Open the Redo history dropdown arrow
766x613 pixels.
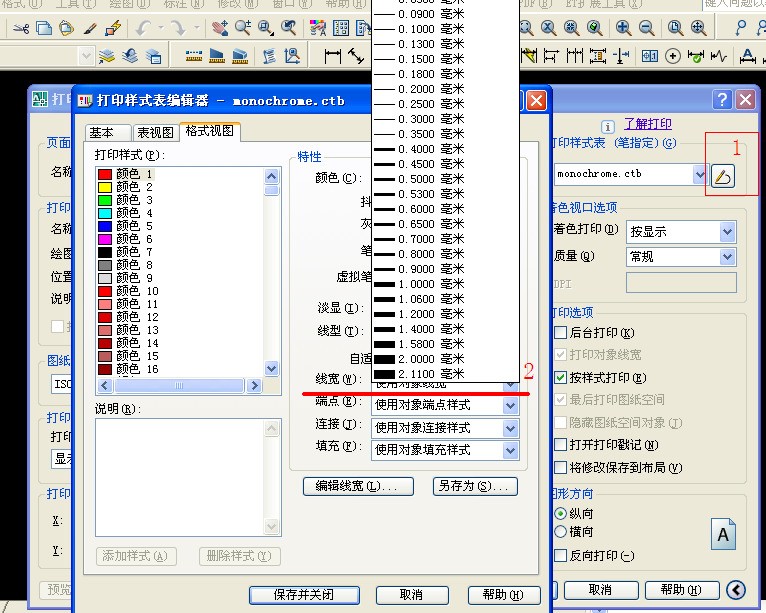[x=196, y=28]
